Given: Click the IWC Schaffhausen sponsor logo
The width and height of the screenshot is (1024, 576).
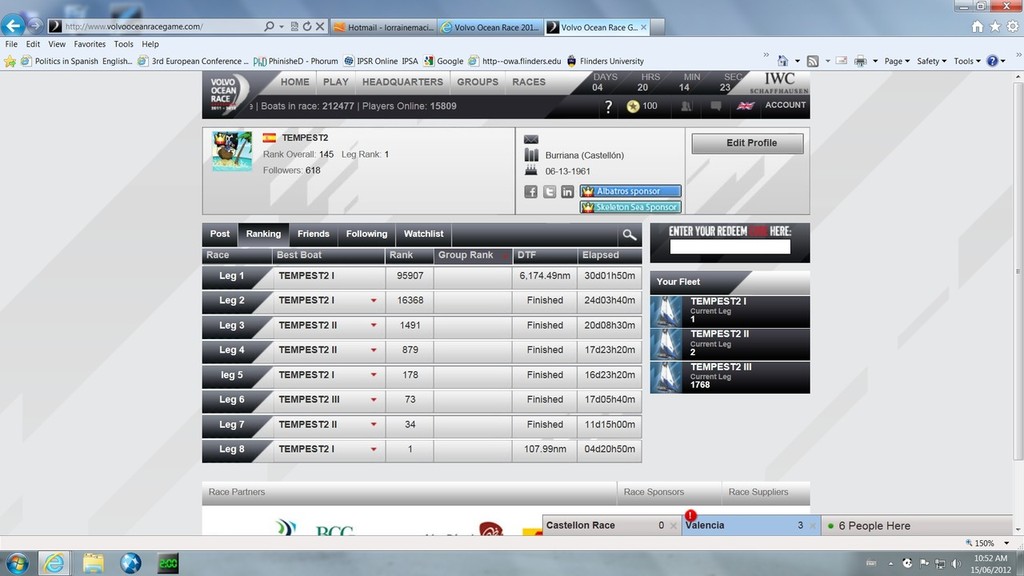Looking at the screenshot, I should [779, 83].
